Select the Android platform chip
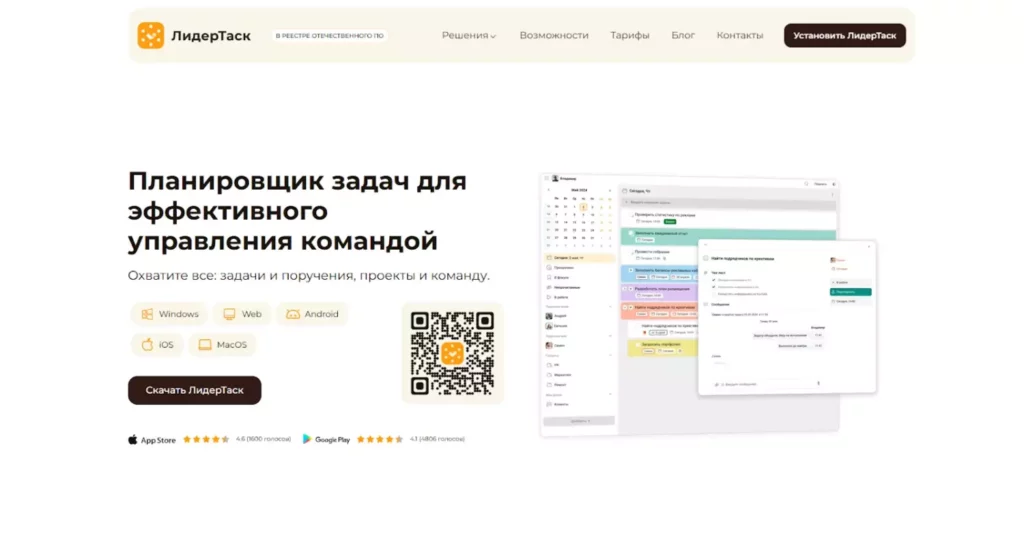Viewport: 1024px width, 557px height. click(x=312, y=314)
